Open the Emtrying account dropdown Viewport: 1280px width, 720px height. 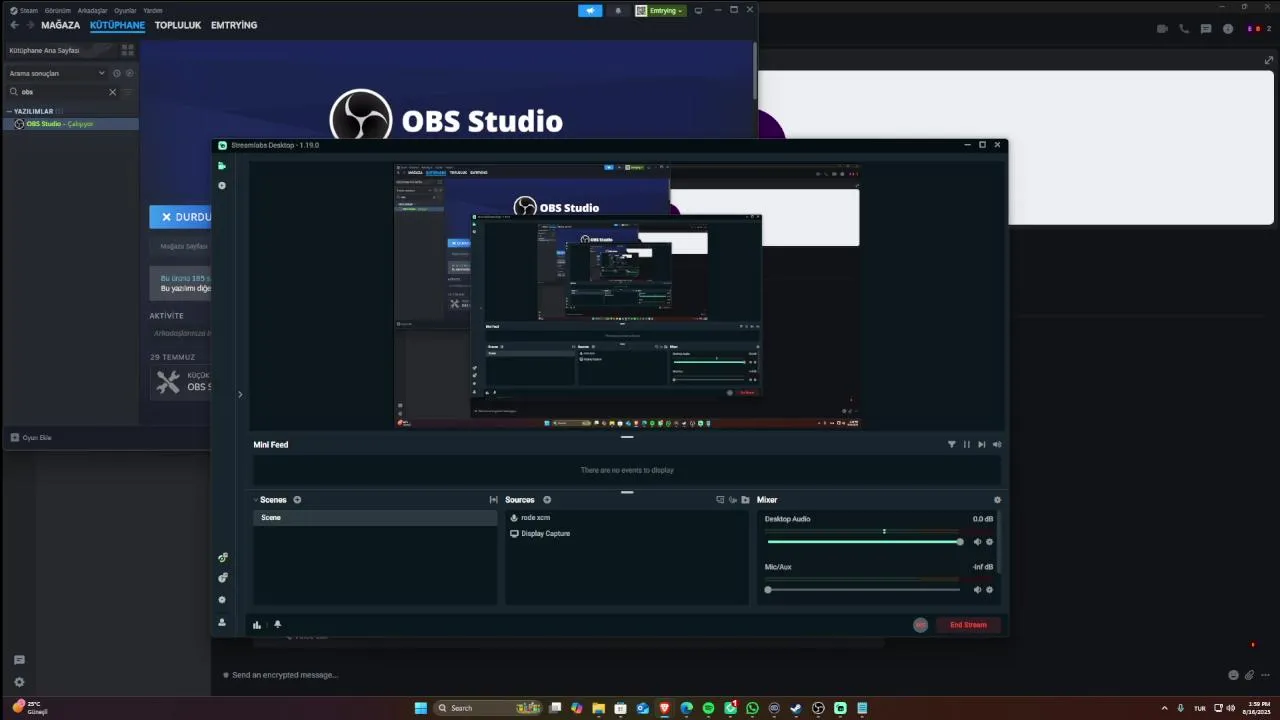(660, 11)
